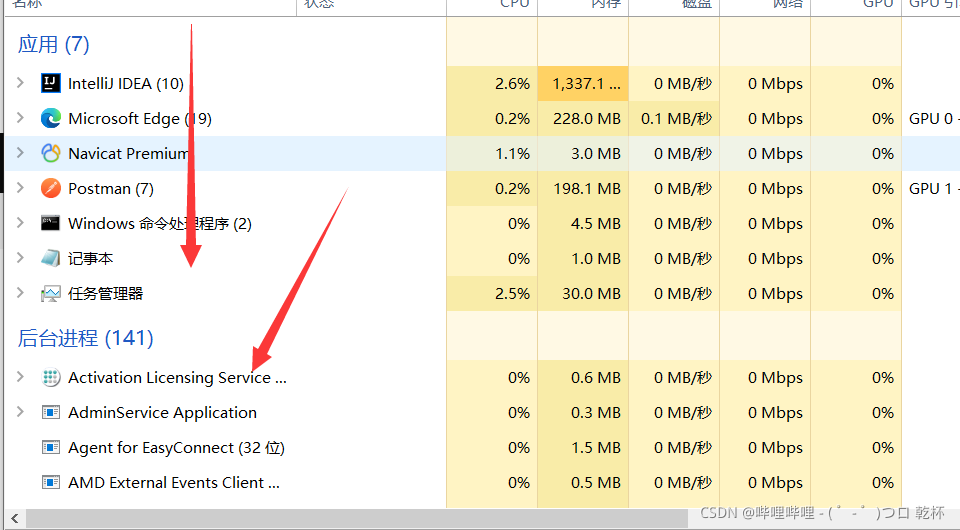Select Windows 命令处理程序 (2) name
This screenshot has height=530, width=960.
pos(160,223)
